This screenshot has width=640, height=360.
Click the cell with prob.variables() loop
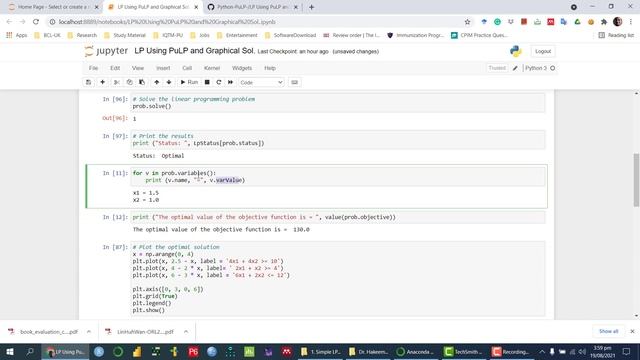click(338, 176)
